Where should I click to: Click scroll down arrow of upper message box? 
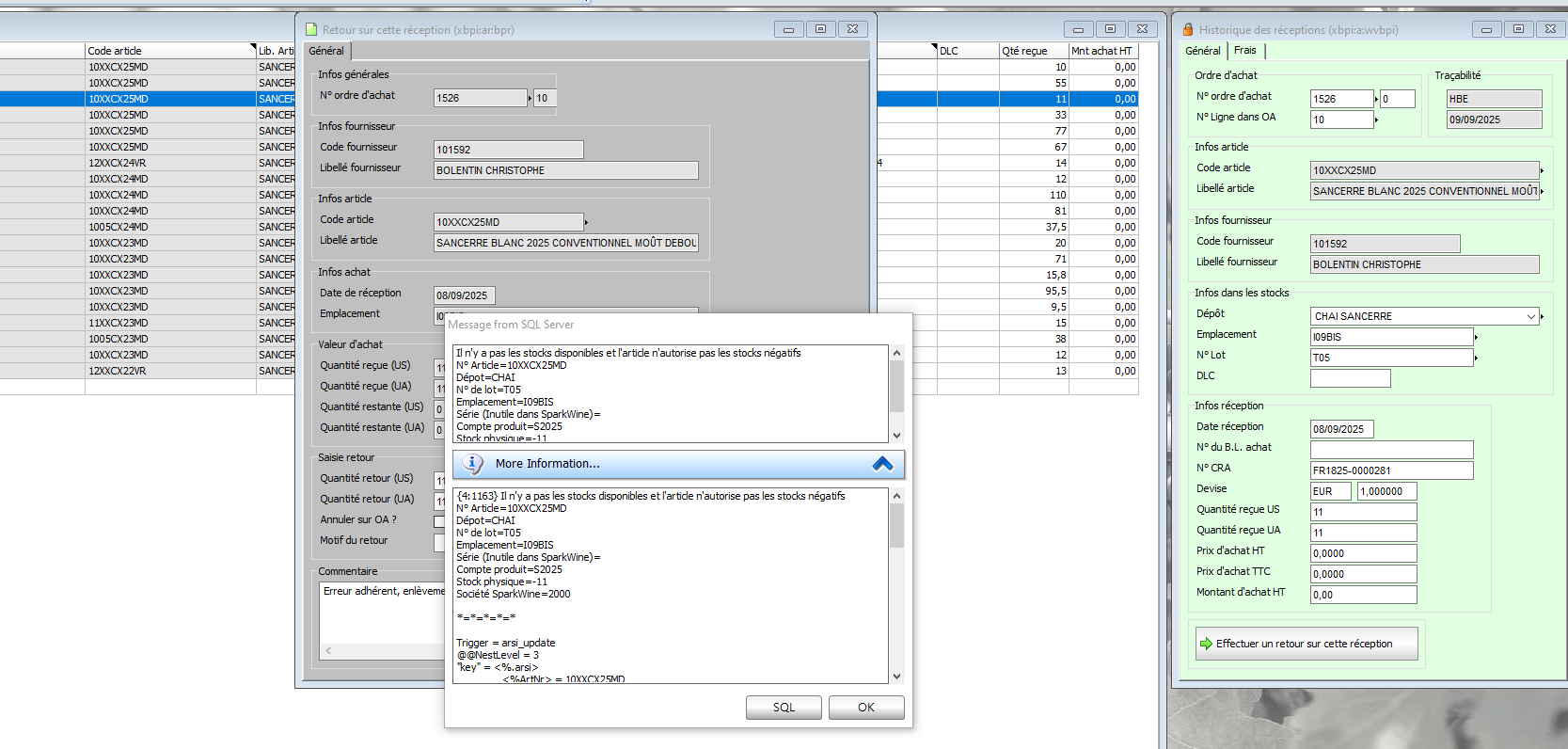click(896, 436)
